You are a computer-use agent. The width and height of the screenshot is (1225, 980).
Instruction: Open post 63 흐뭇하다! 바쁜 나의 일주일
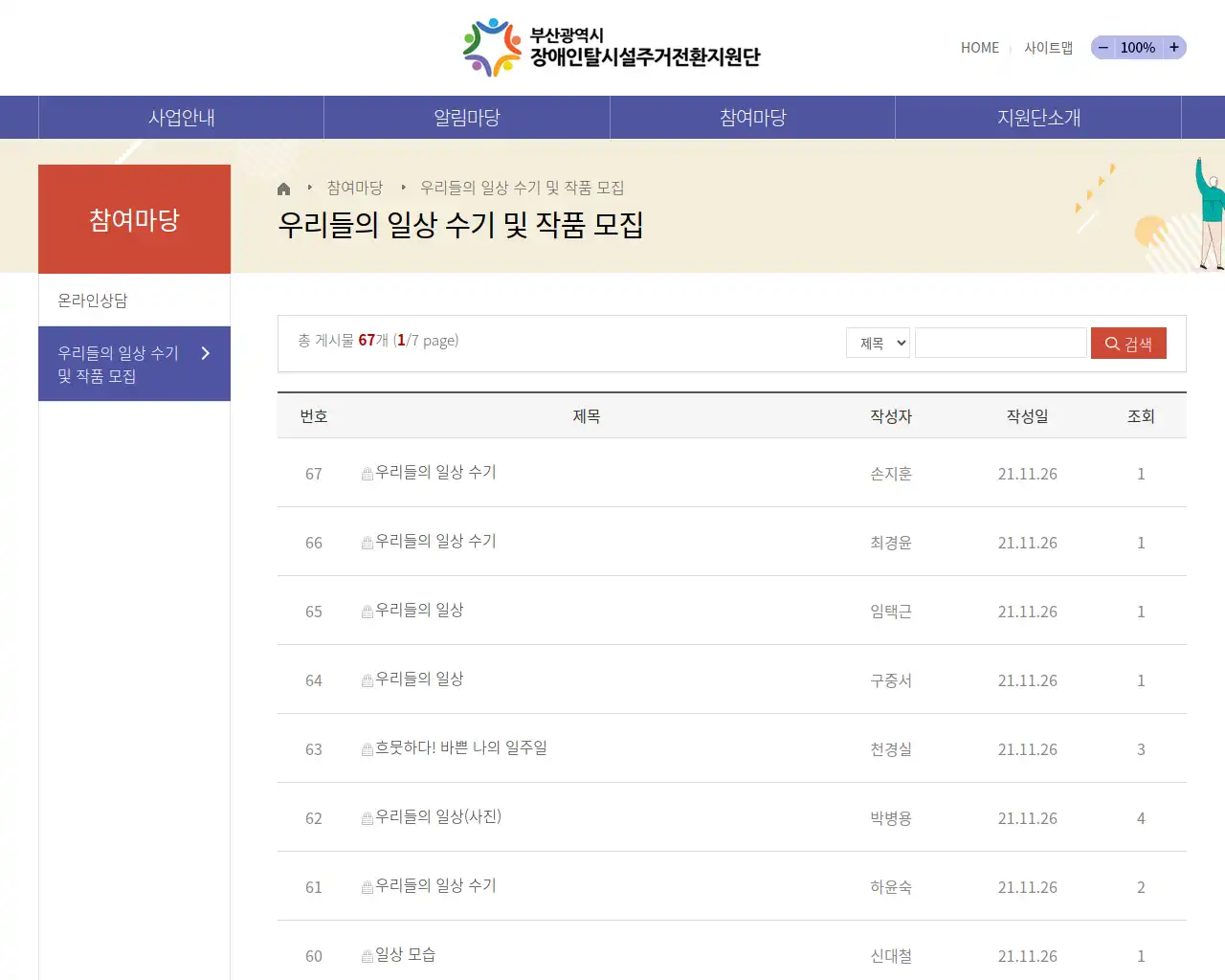(461, 747)
